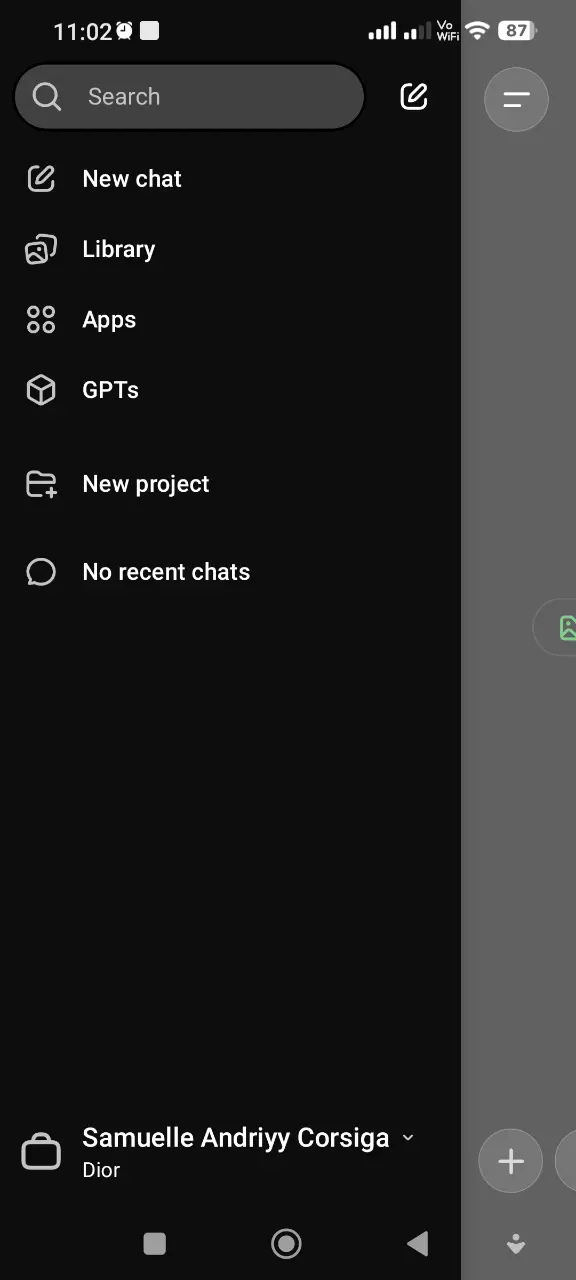Select the Apps grid icon

tap(41, 320)
